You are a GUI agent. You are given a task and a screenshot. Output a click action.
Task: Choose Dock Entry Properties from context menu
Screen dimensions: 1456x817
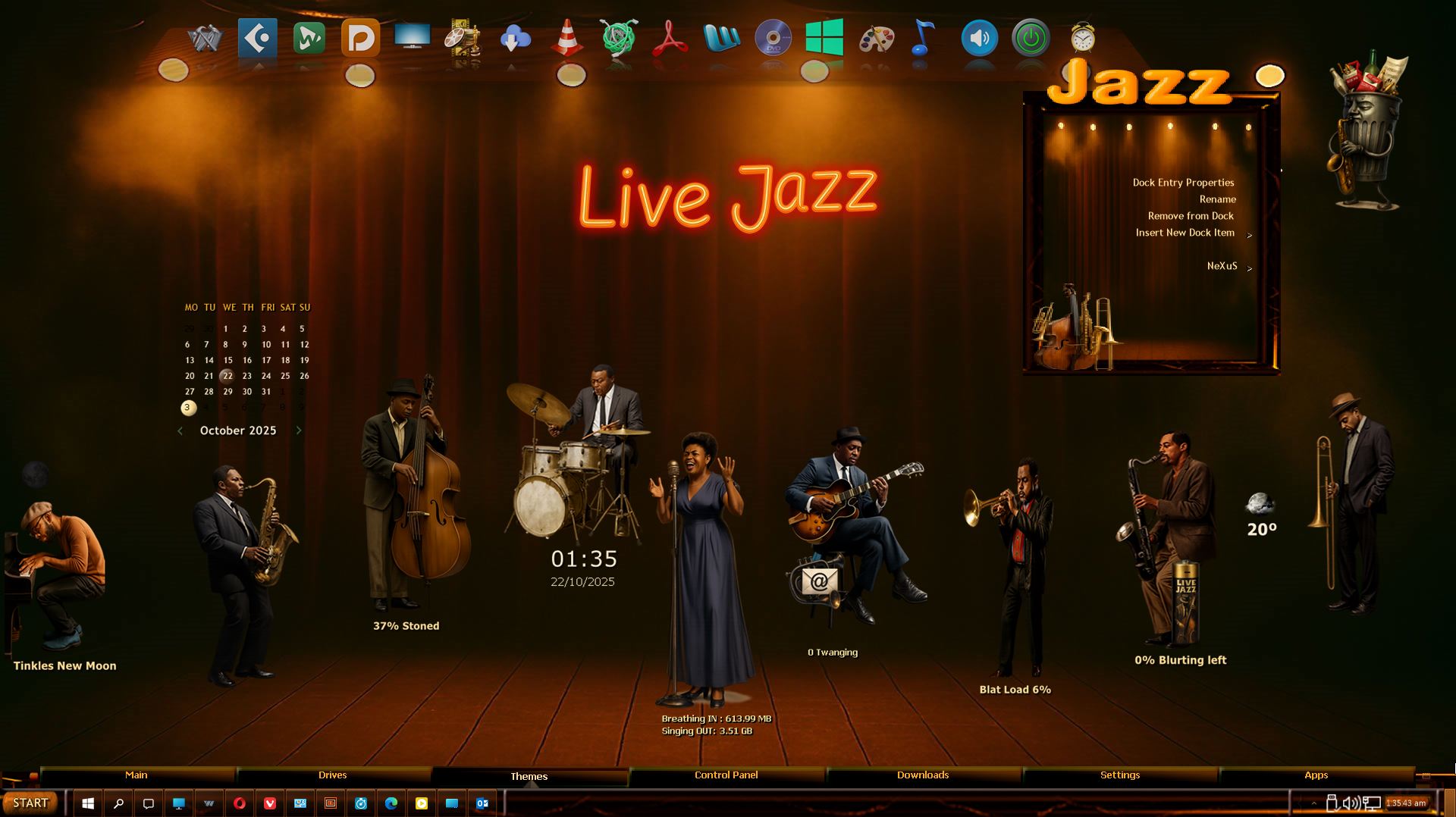click(1183, 183)
